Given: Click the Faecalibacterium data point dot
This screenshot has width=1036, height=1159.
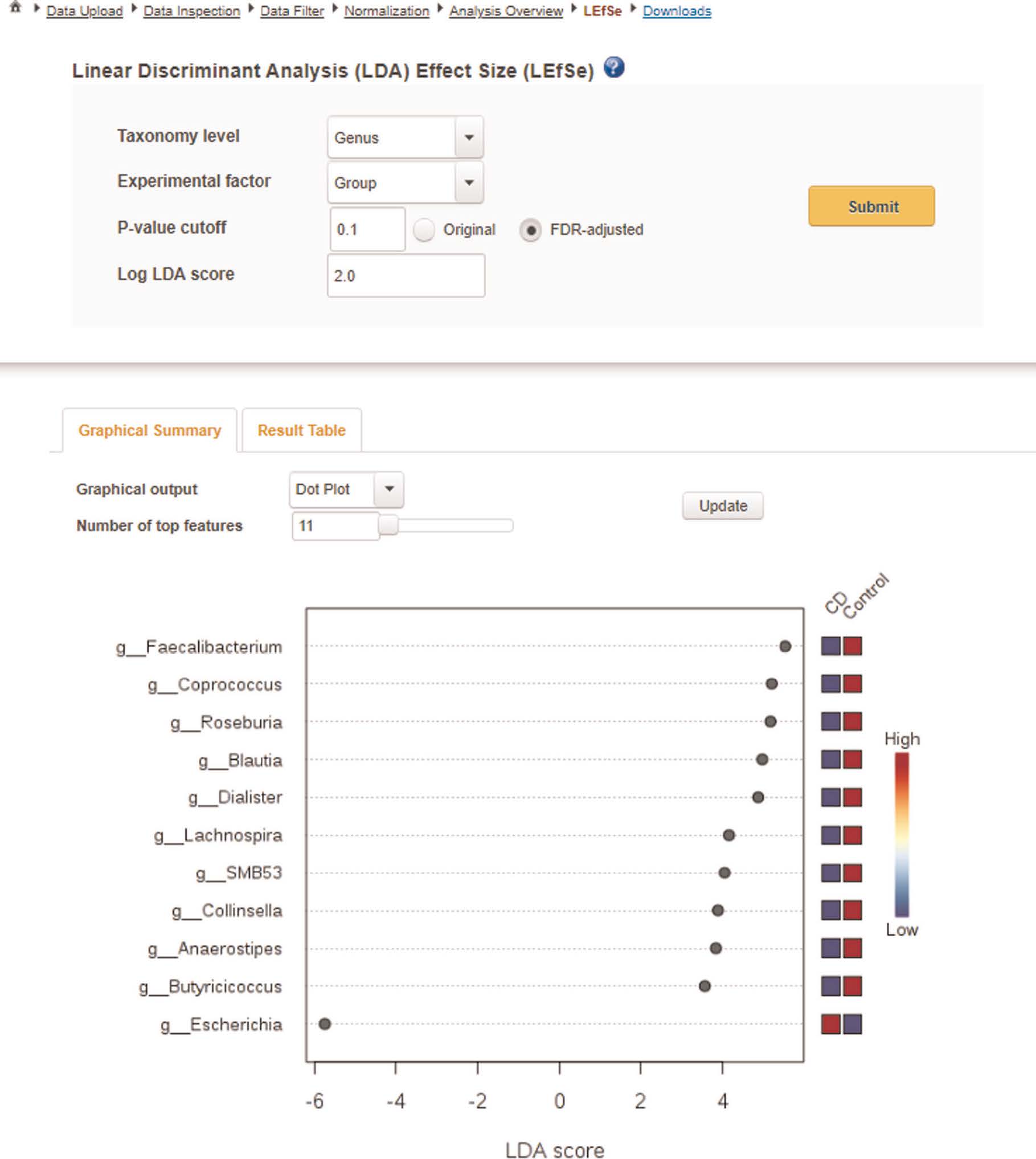Looking at the screenshot, I should click(785, 646).
